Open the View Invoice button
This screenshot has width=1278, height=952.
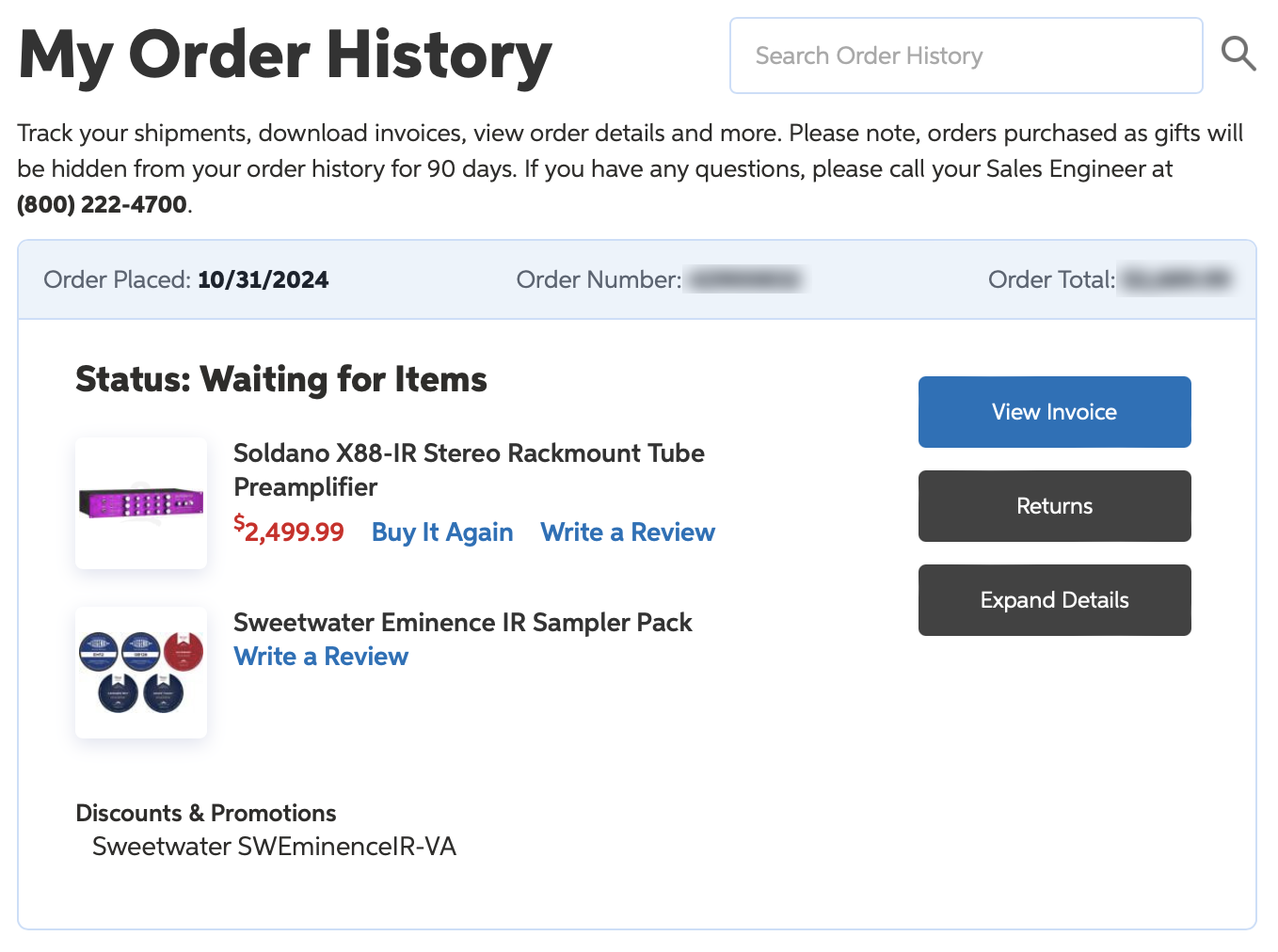tap(1055, 412)
